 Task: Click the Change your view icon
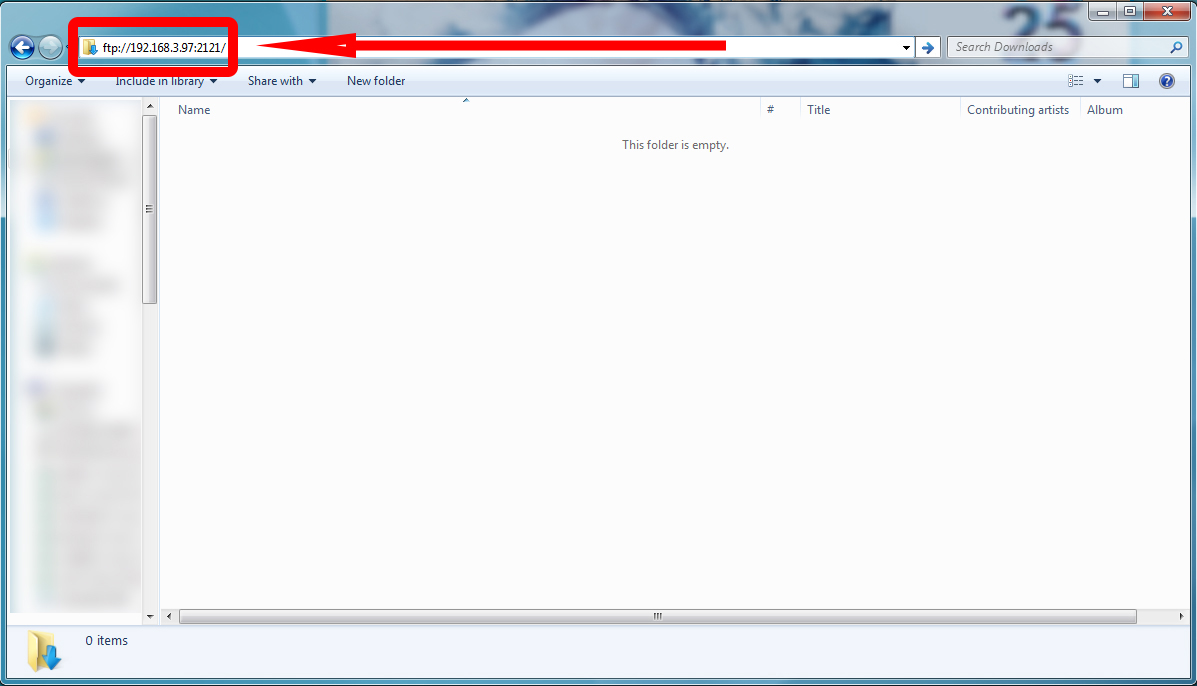pos(1076,81)
